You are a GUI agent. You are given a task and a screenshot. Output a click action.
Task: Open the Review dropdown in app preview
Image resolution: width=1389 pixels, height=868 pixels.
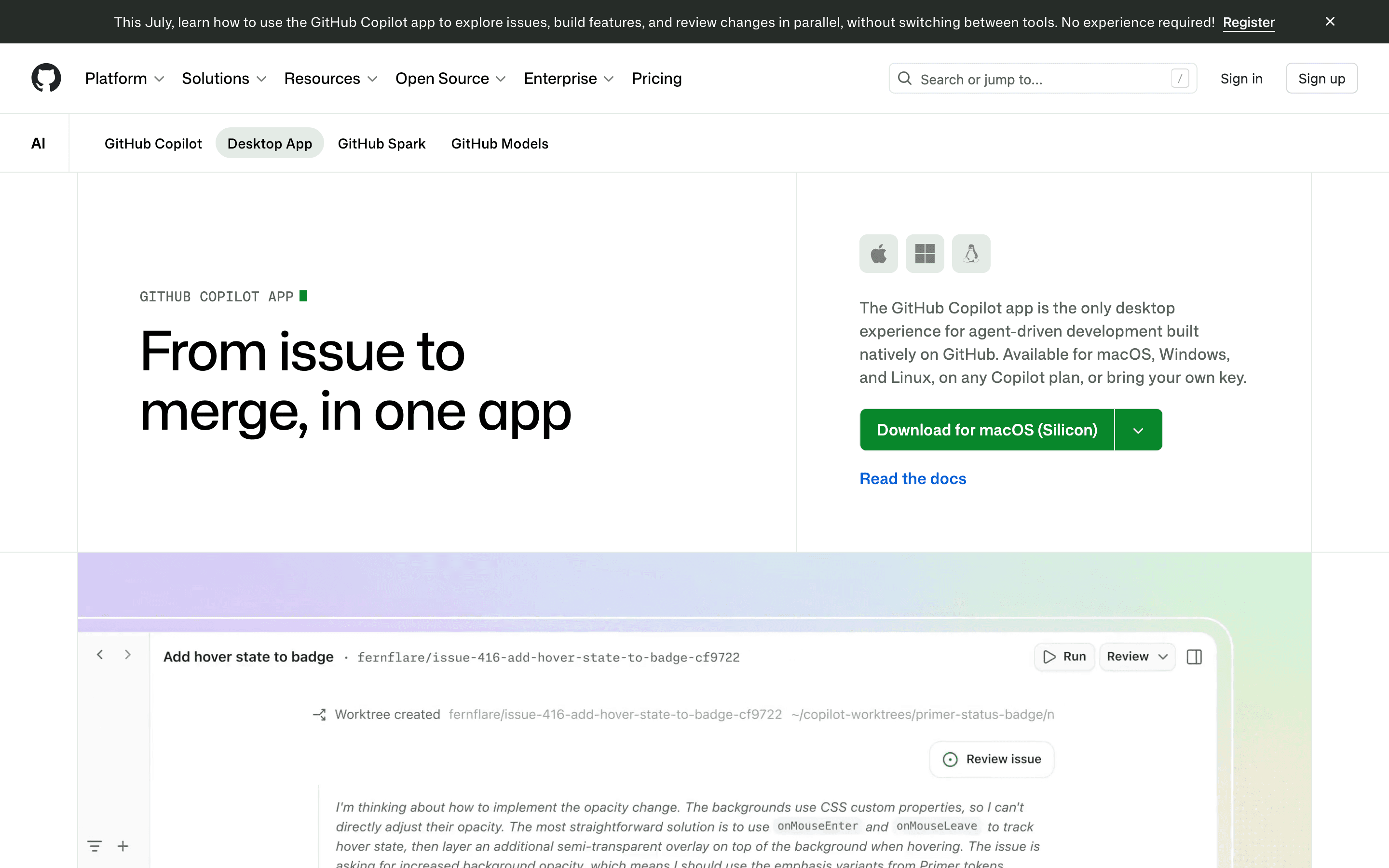[1137, 656]
